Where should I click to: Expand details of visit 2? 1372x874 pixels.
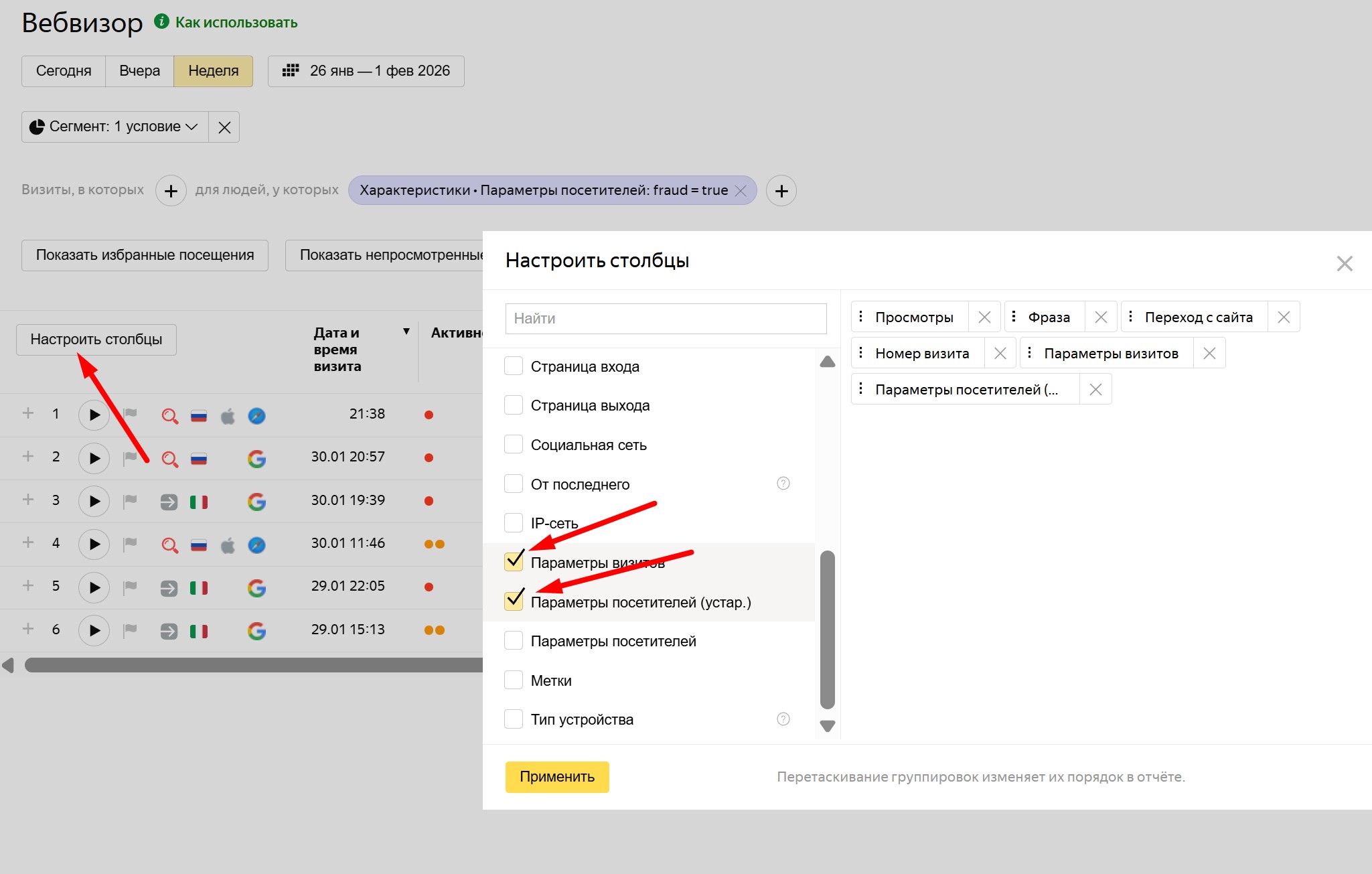point(28,456)
